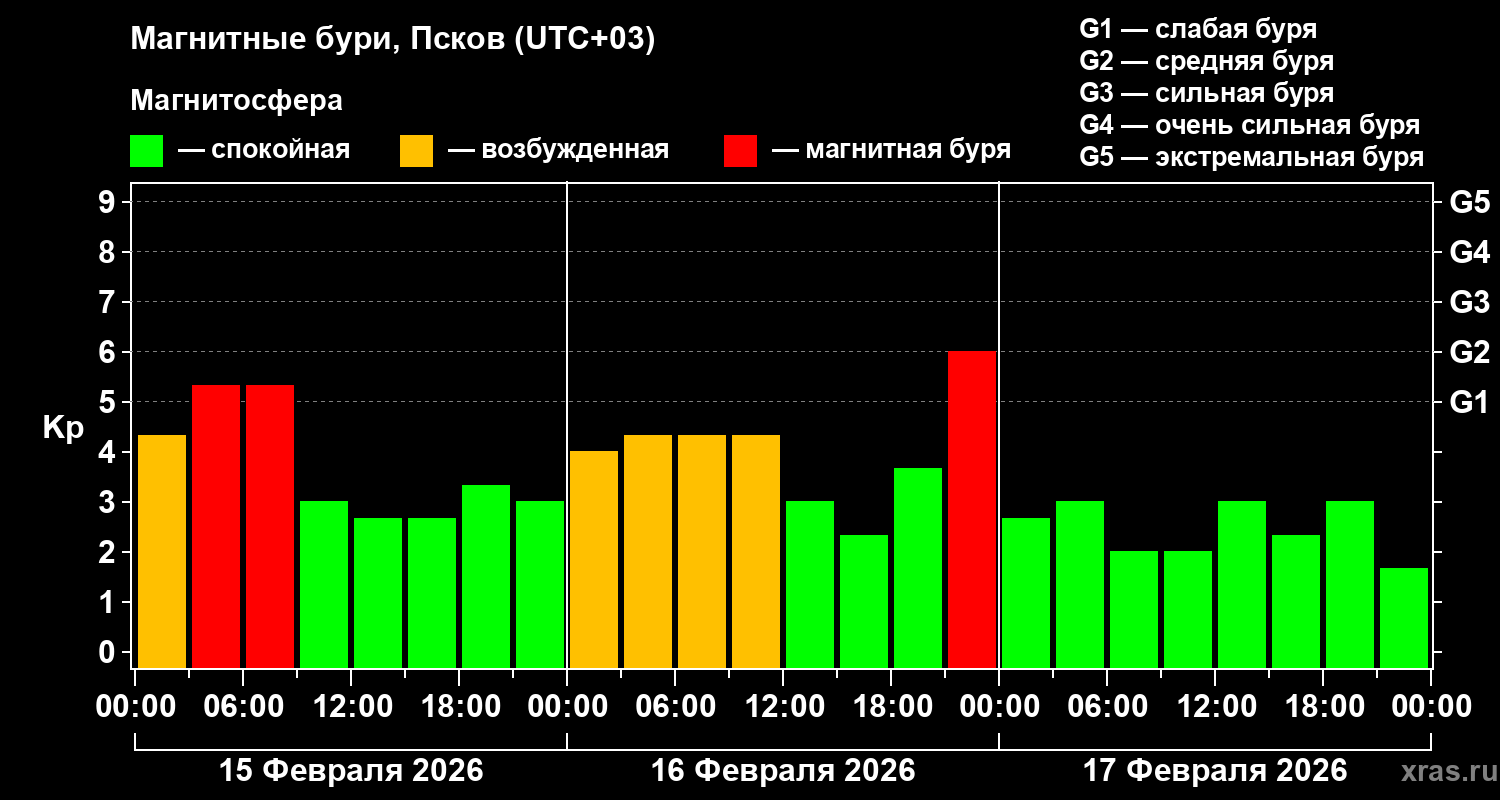Select the 16 Feb 00:00–03:00 orange bar
The width and height of the screenshot is (1500, 800).
pyautogui.click(x=594, y=559)
